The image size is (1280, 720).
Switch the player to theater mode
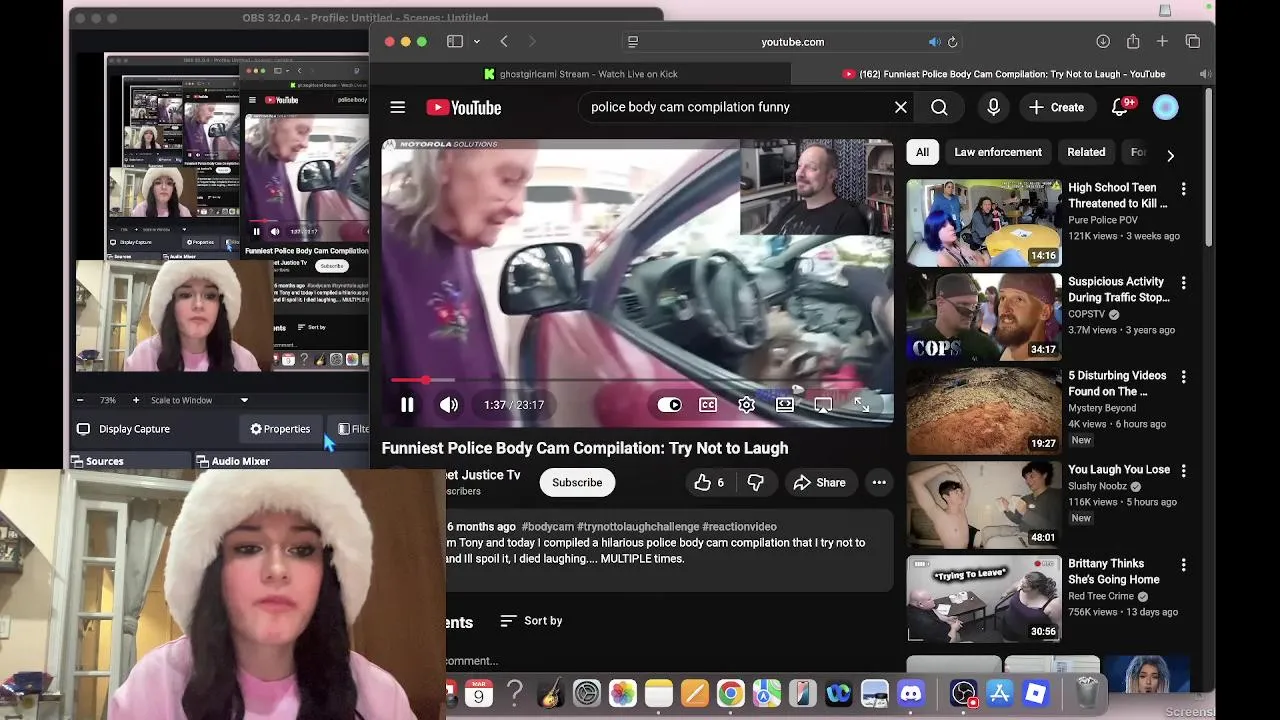tap(785, 405)
